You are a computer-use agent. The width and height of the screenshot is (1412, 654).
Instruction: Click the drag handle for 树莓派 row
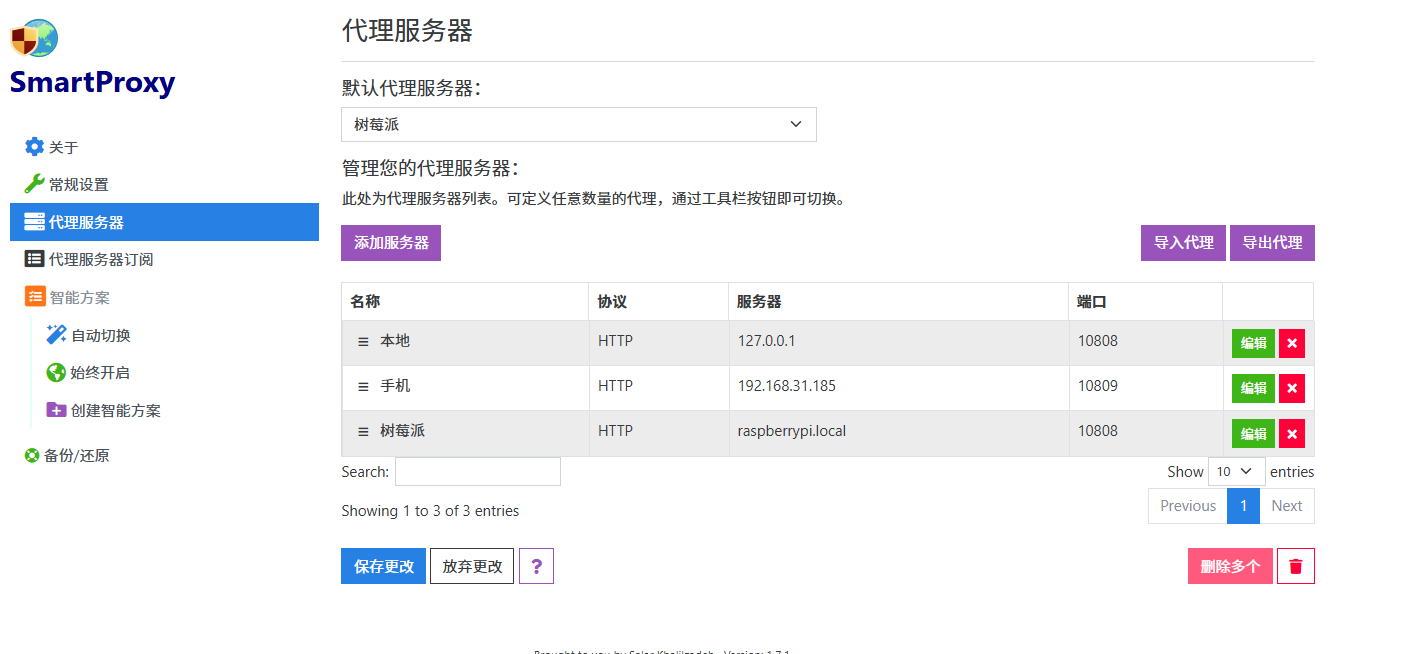pos(363,432)
